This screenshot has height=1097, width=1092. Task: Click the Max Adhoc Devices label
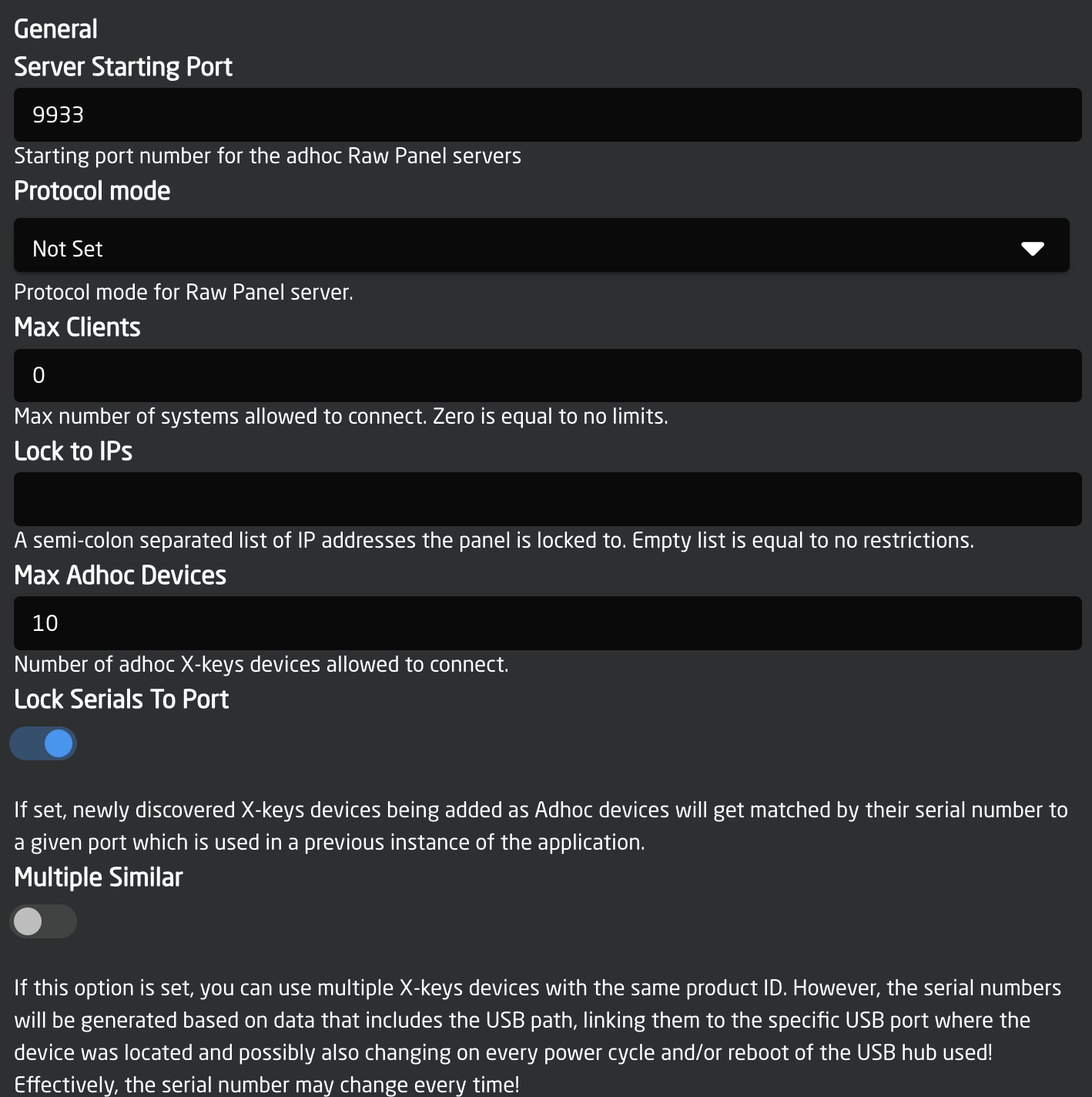click(120, 575)
